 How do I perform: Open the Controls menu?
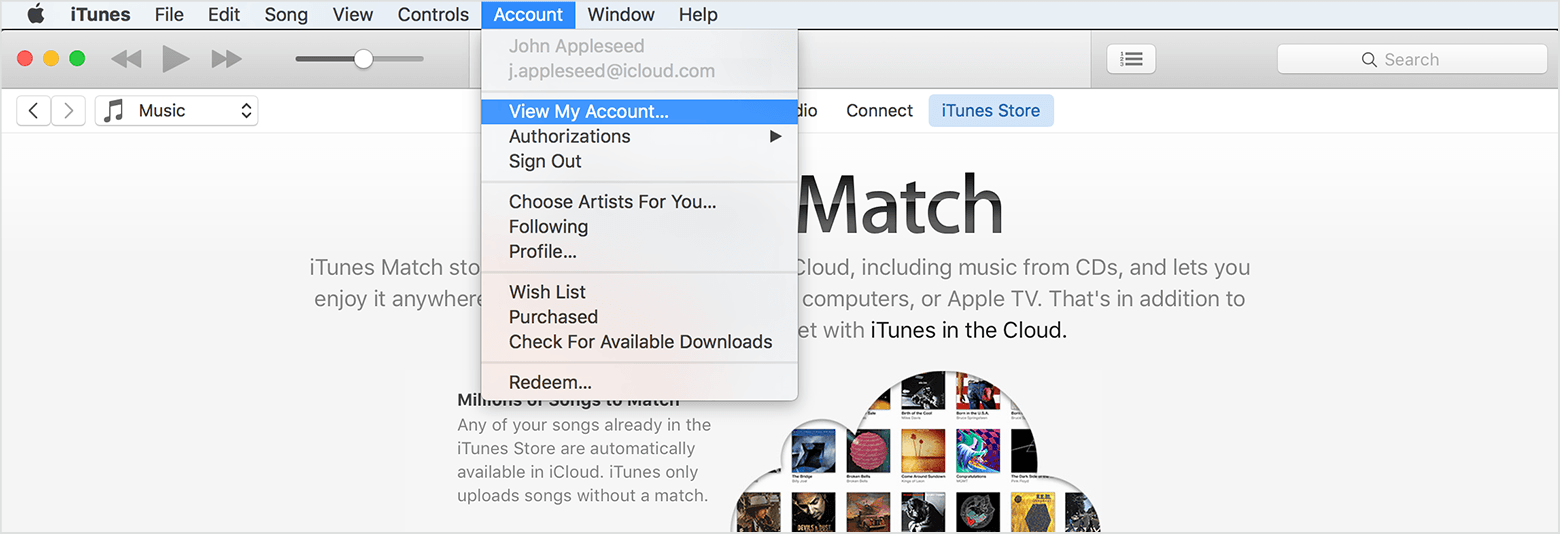coord(433,14)
